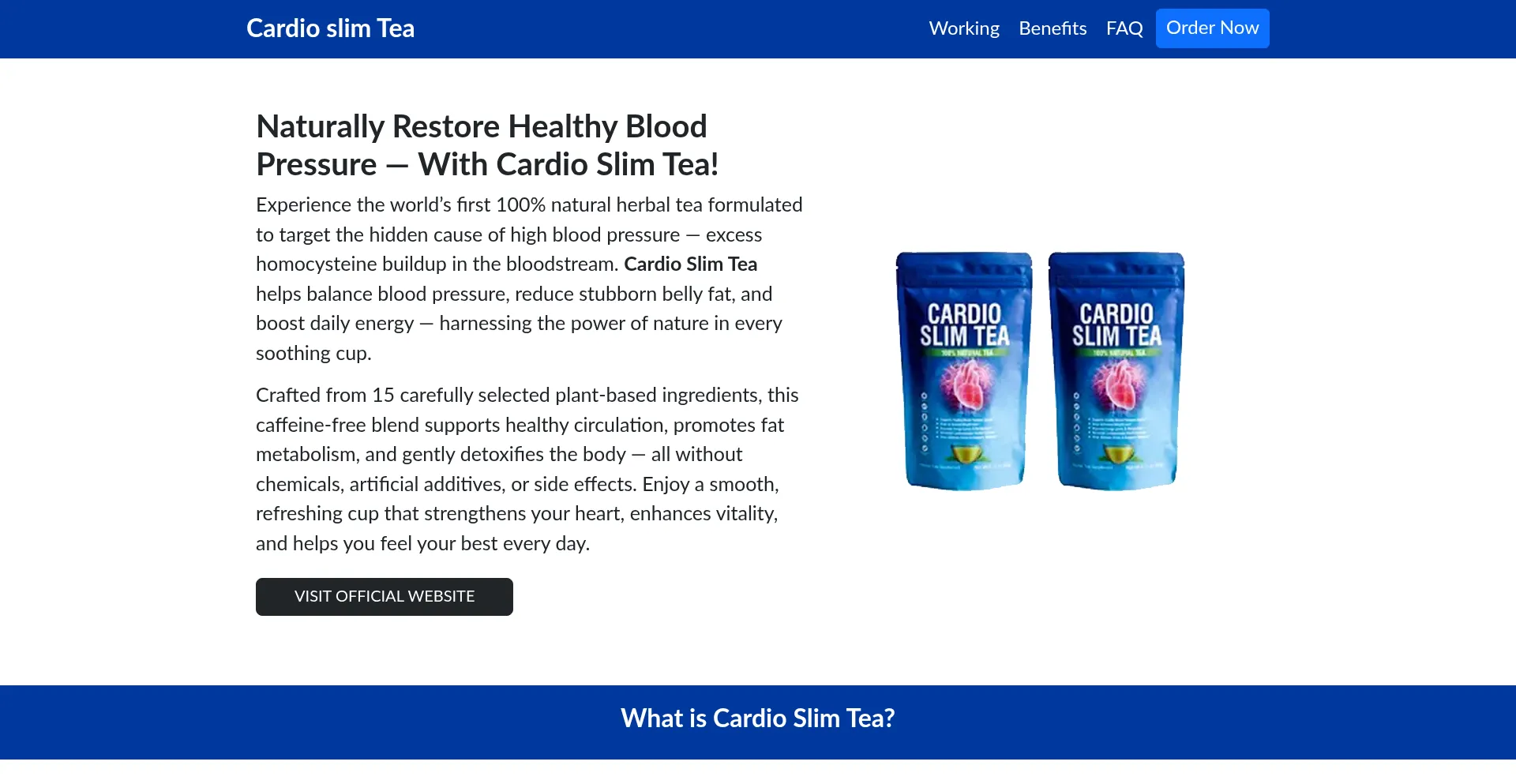Click VISIT OFFICIAL WEBSITE button
The height and width of the screenshot is (784, 1516).
(385, 597)
